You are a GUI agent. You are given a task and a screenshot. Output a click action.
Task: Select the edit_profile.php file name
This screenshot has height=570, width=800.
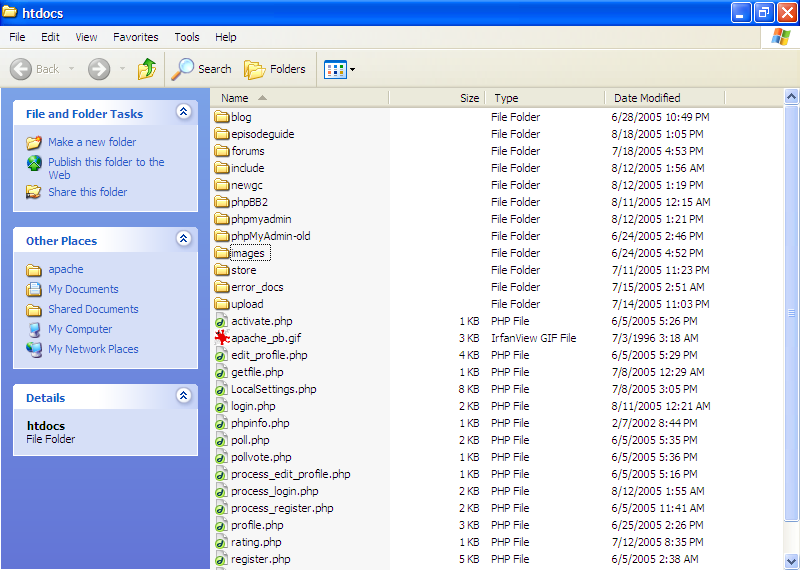pyautogui.click(x=269, y=355)
